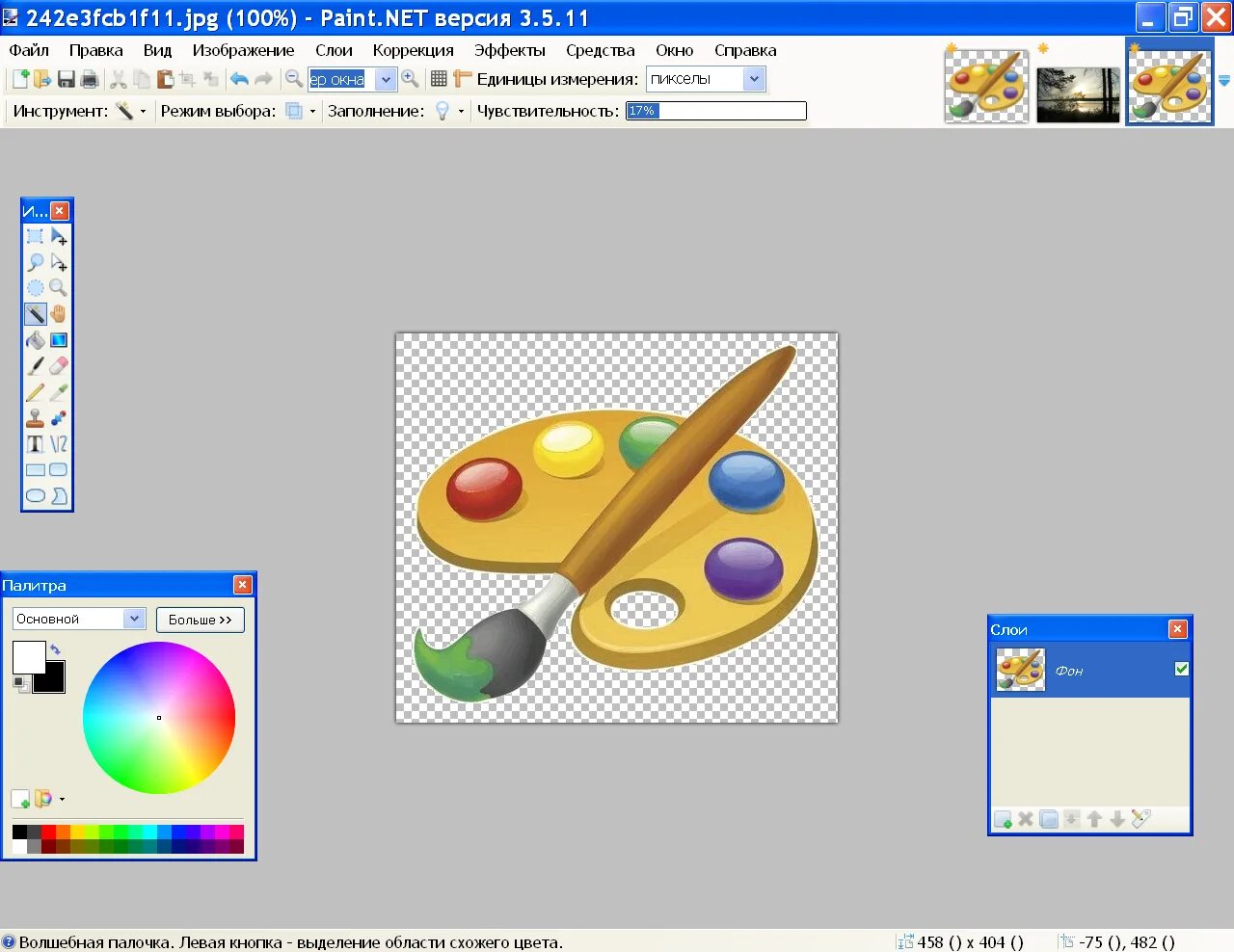This screenshot has width=1234, height=952.
Task: Select the Eraser tool
Action: [x=59, y=365]
